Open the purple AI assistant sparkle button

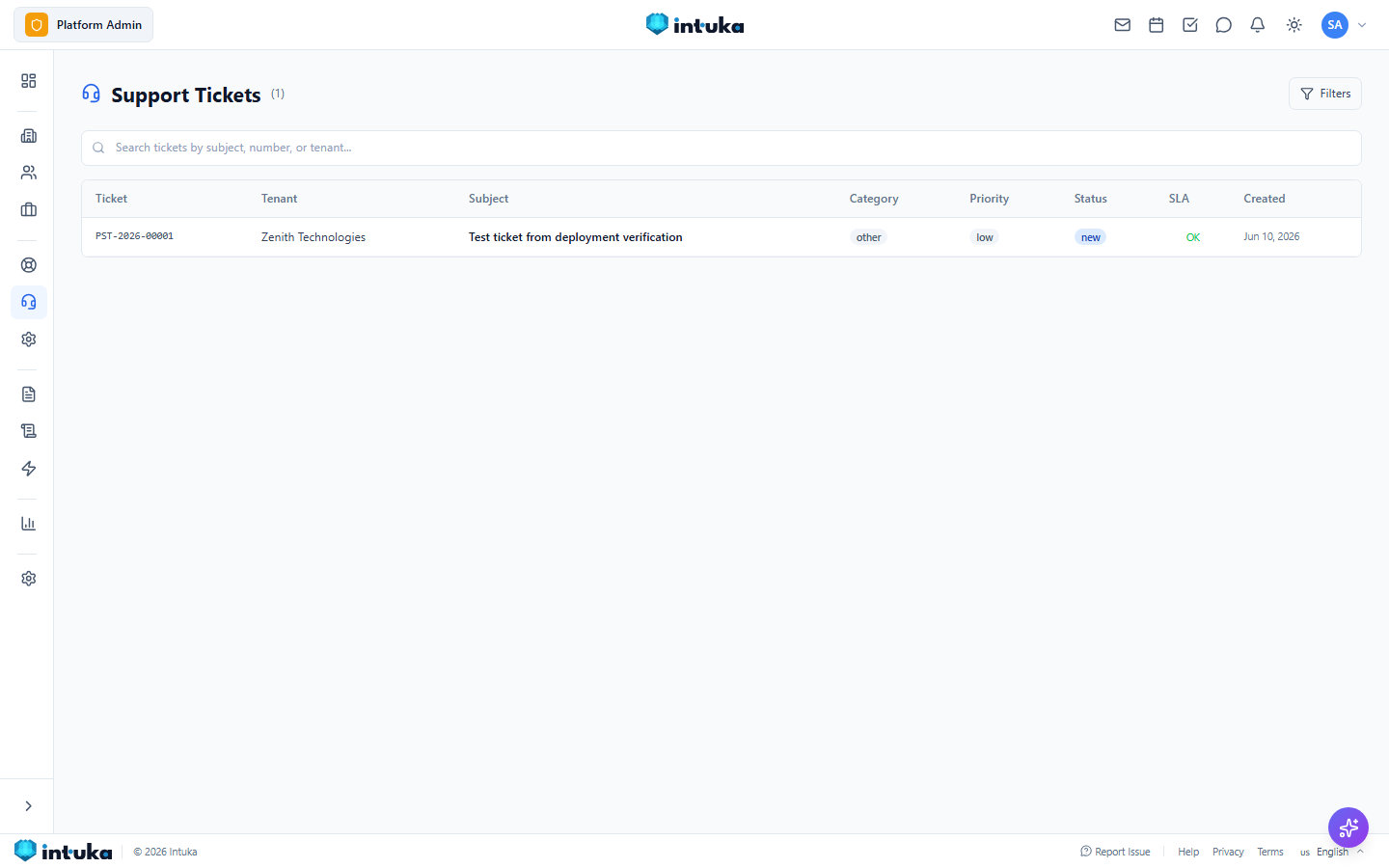(x=1348, y=827)
